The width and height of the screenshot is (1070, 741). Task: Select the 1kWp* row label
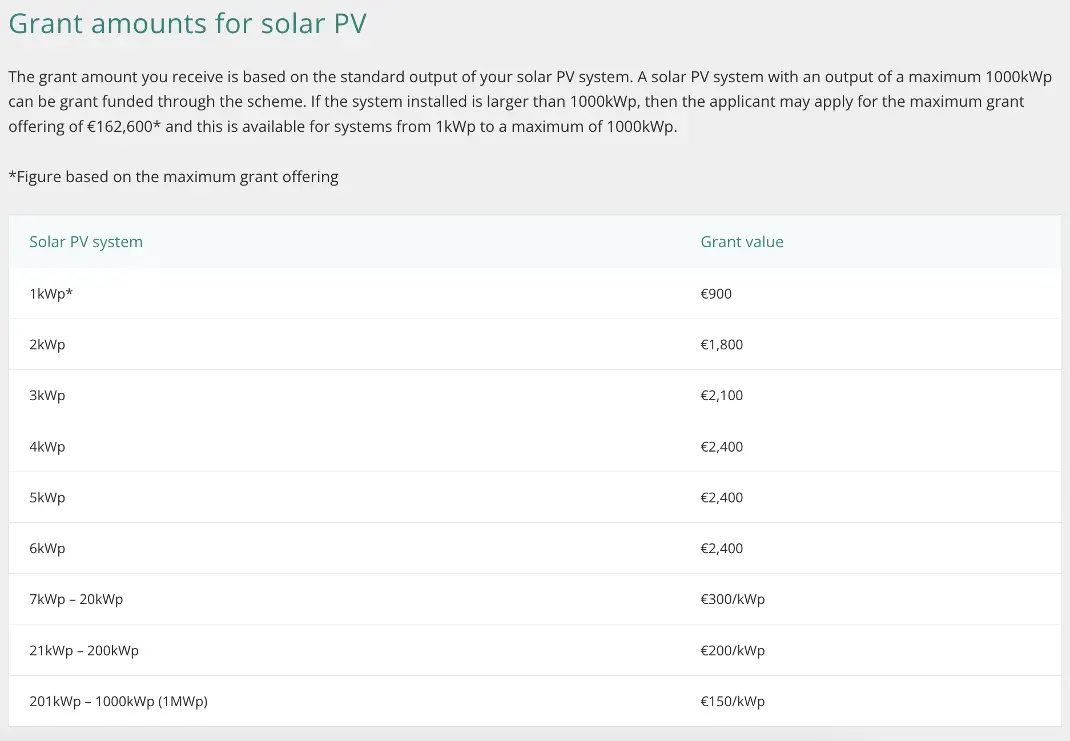(x=51, y=294)
